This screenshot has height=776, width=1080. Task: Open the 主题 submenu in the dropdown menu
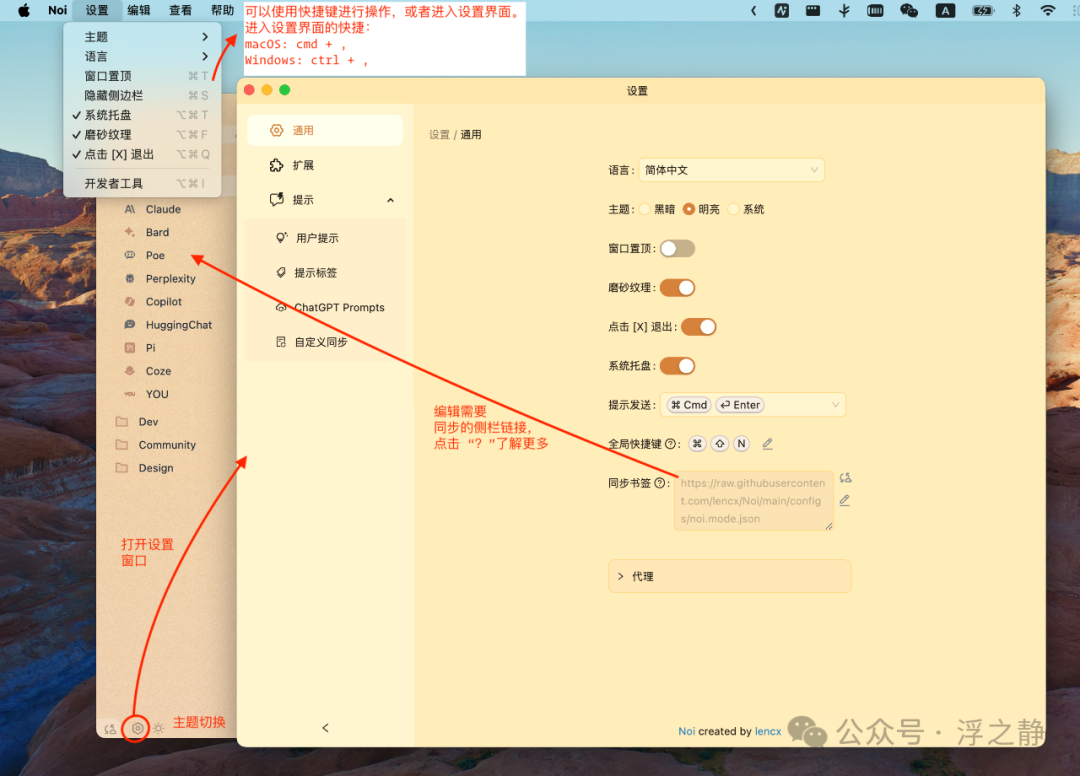tap(143, 36)
